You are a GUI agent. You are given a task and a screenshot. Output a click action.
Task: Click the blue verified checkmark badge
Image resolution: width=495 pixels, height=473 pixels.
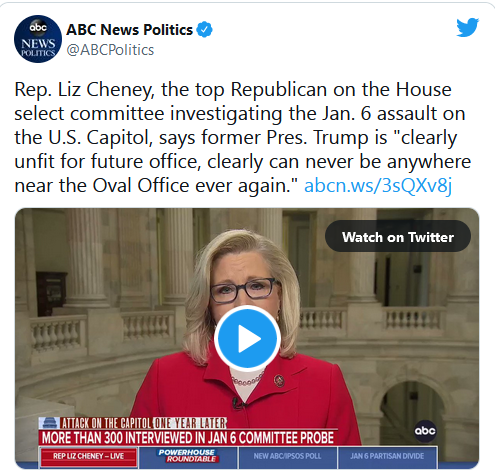click(x=204, y=30)
